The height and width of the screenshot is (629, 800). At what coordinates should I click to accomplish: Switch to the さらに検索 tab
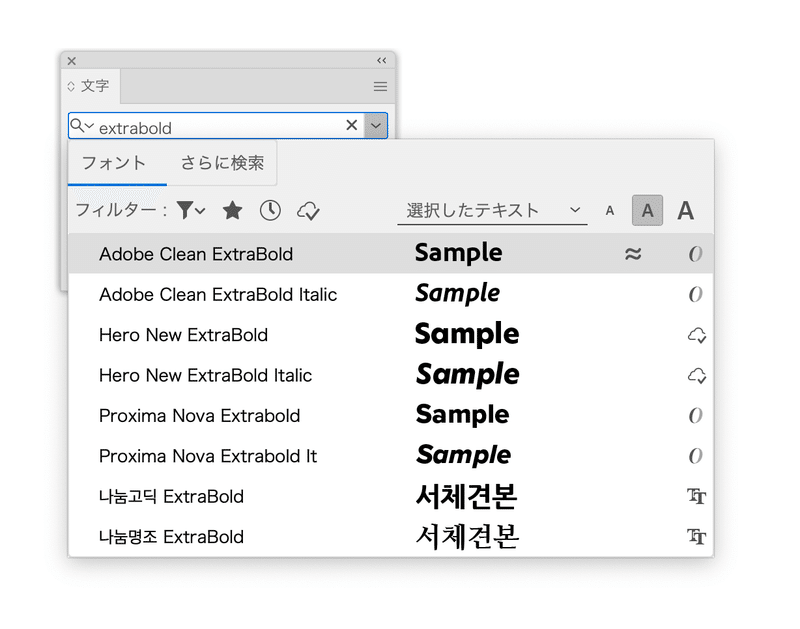pos(222,163)
